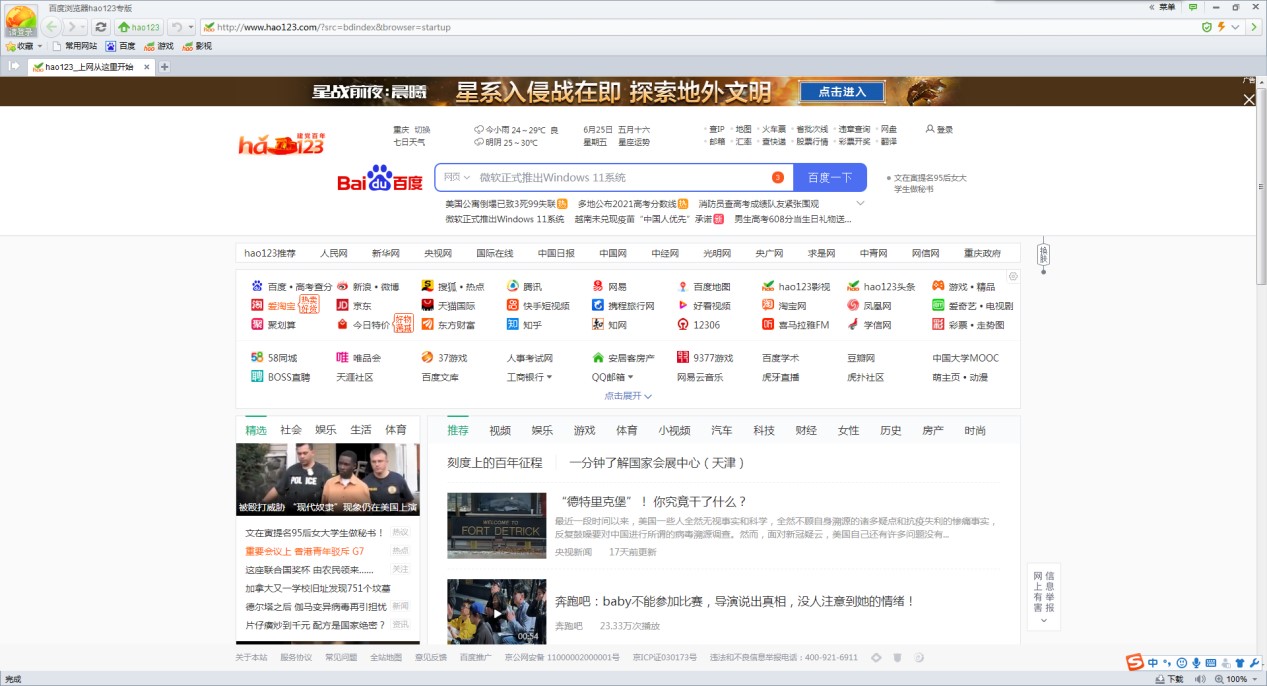Click the Sogou input method icon

click(1134, 662)
